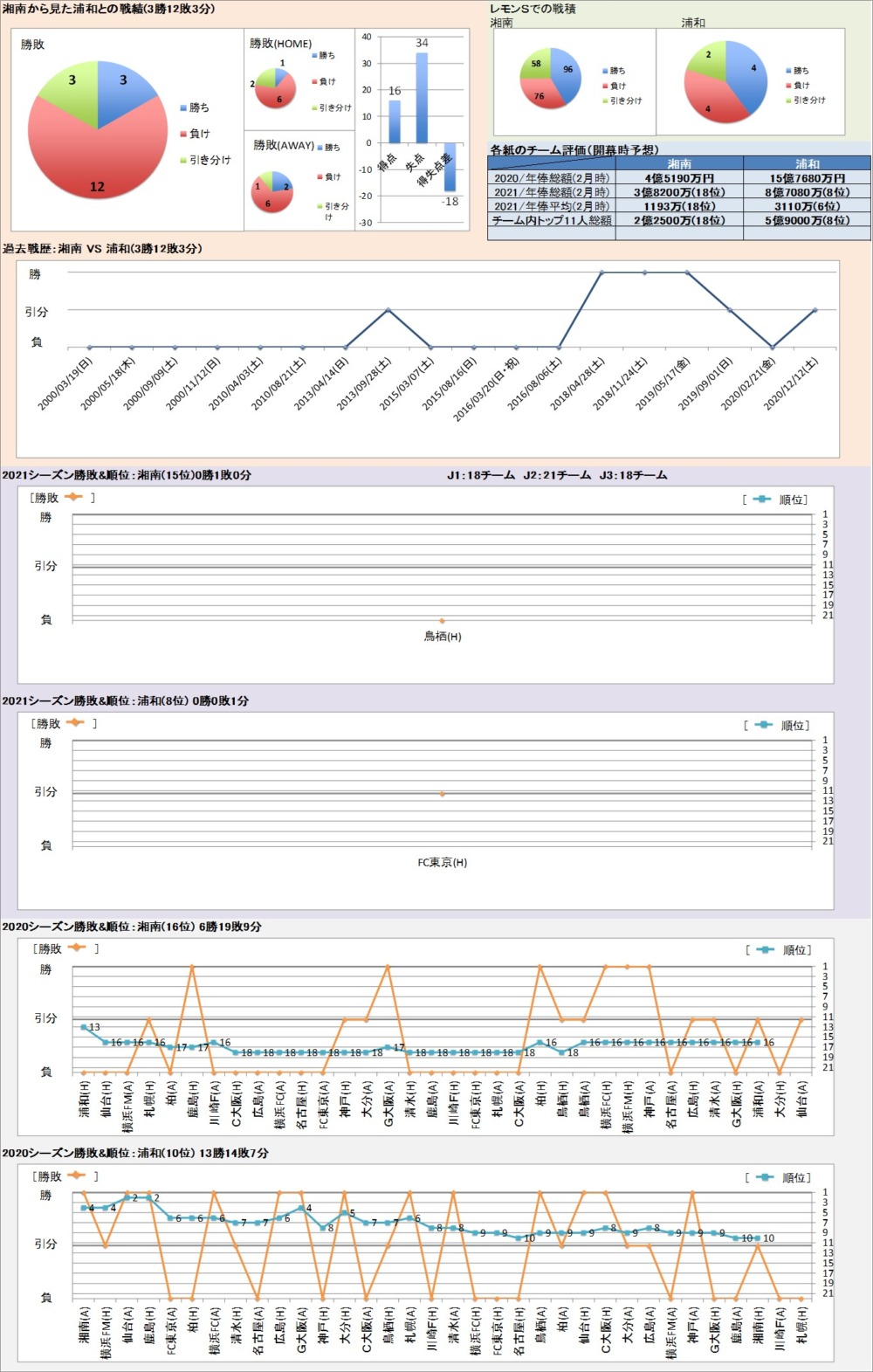Click the 横浜FM(H) axis label in 2020 浦和 chart
The width and height of the screenshot is (873, 1372).
pyautogui.click(x=107, y=1333)
